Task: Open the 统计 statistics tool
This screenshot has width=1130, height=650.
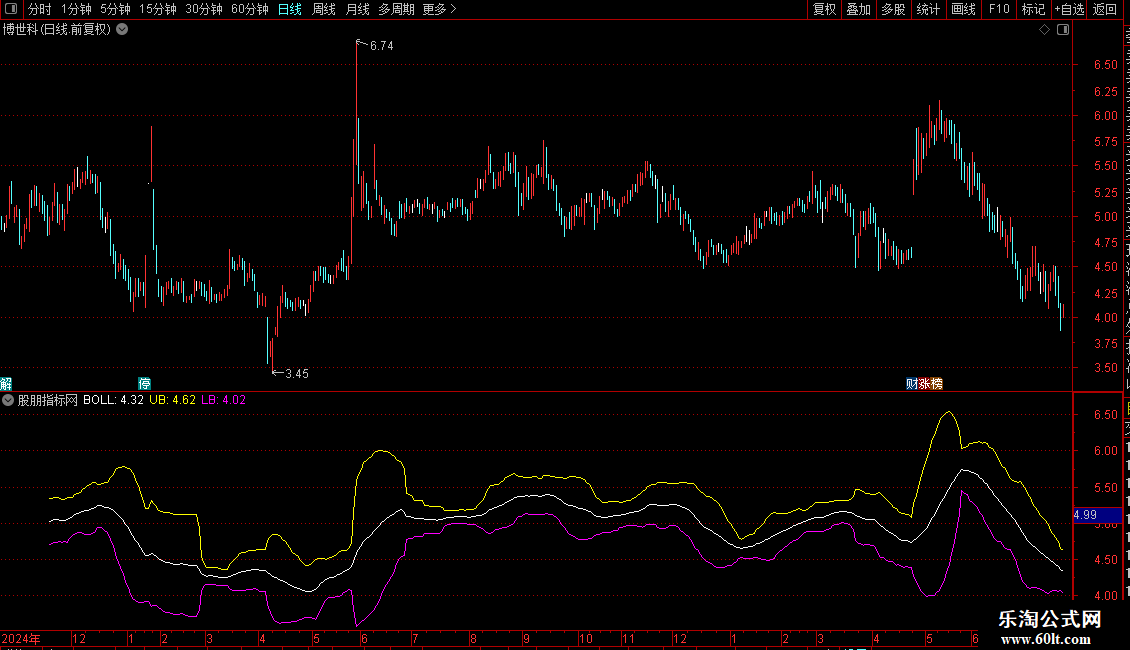Action: (x=928, y=9)
